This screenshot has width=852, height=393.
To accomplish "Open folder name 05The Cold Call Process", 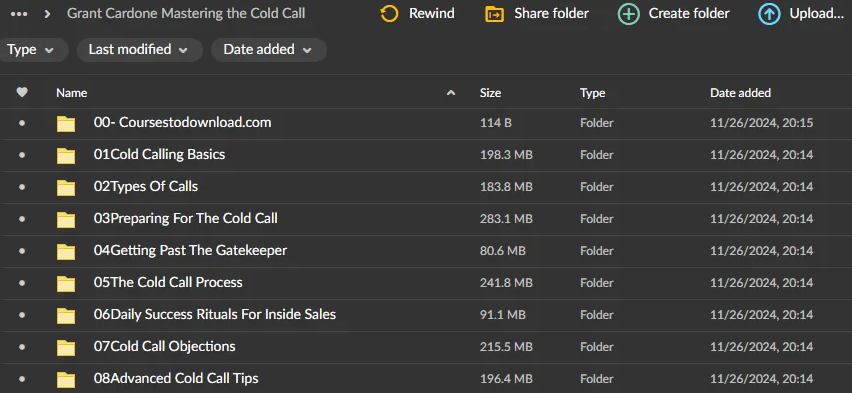I will [x=168, y=283].
